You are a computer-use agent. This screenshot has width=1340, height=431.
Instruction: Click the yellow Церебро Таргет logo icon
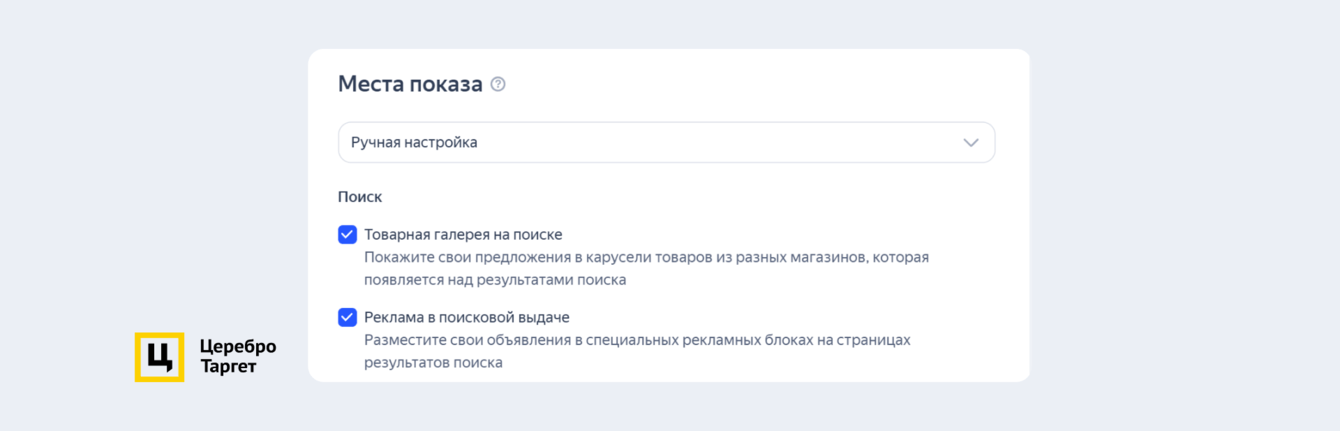click(x=159, y=357)
